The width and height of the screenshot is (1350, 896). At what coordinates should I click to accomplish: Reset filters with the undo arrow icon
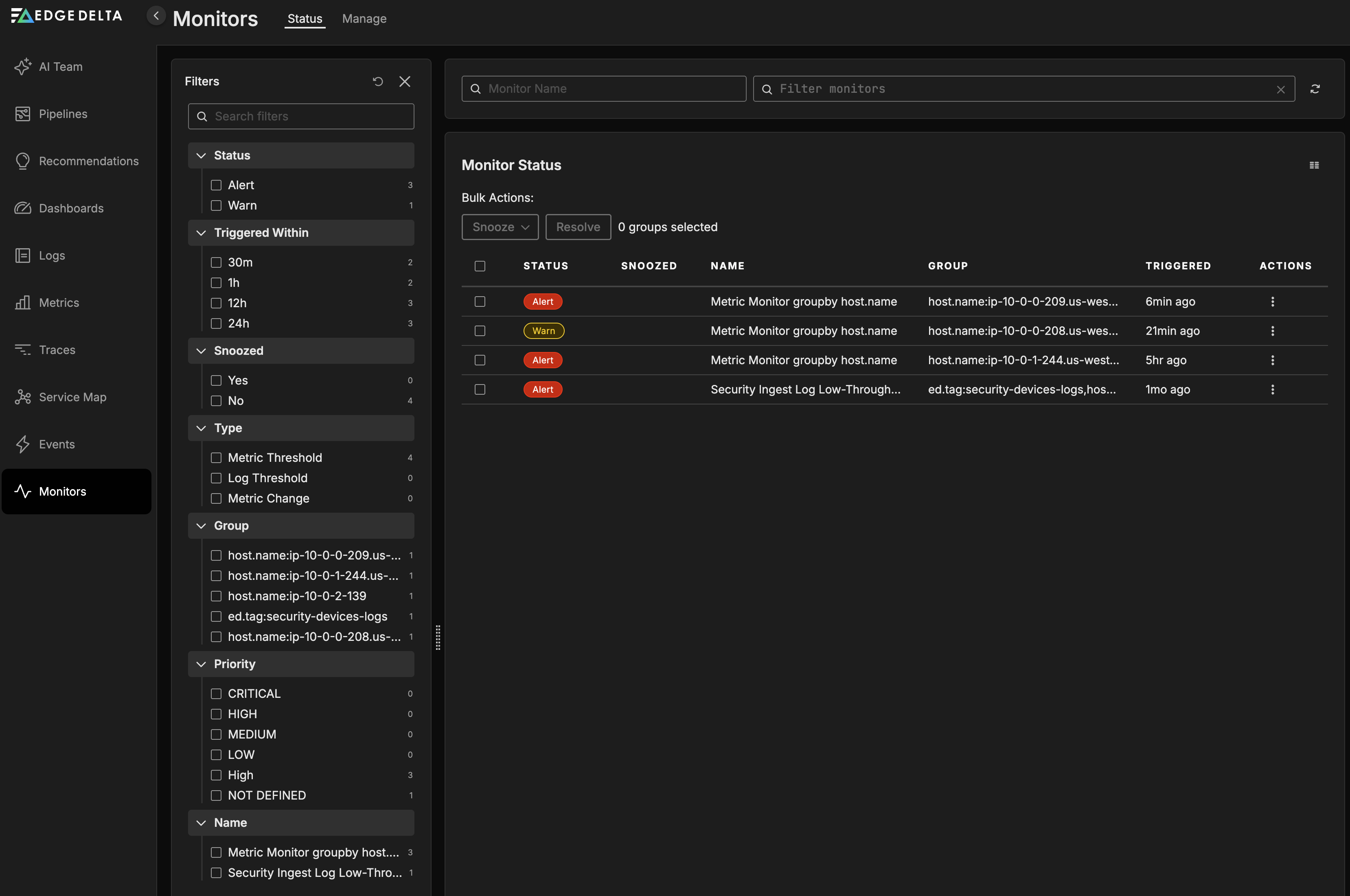coord(378,82)
